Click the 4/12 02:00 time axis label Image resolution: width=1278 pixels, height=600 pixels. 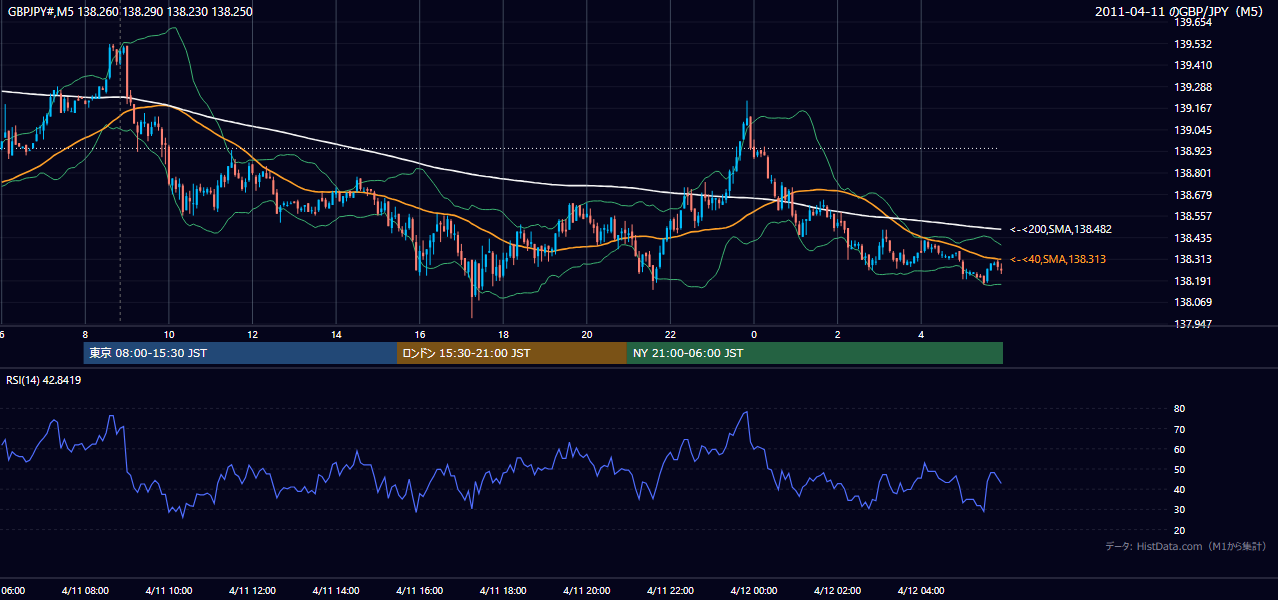coord(837,590)
